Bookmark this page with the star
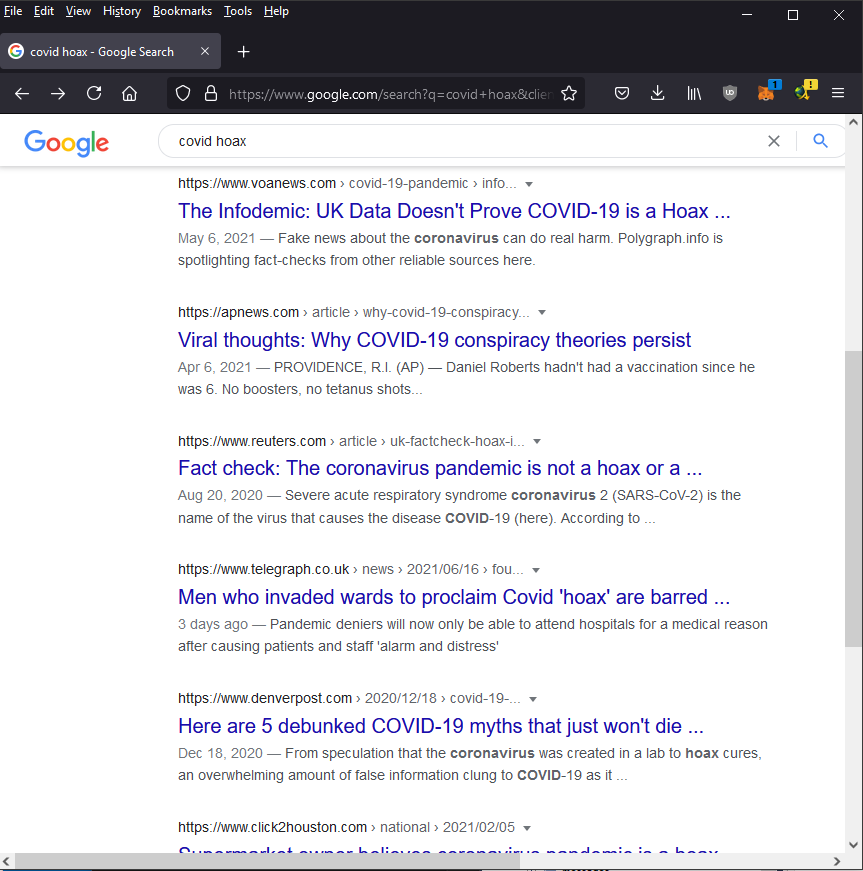863x871 pixels. (569, 93)
